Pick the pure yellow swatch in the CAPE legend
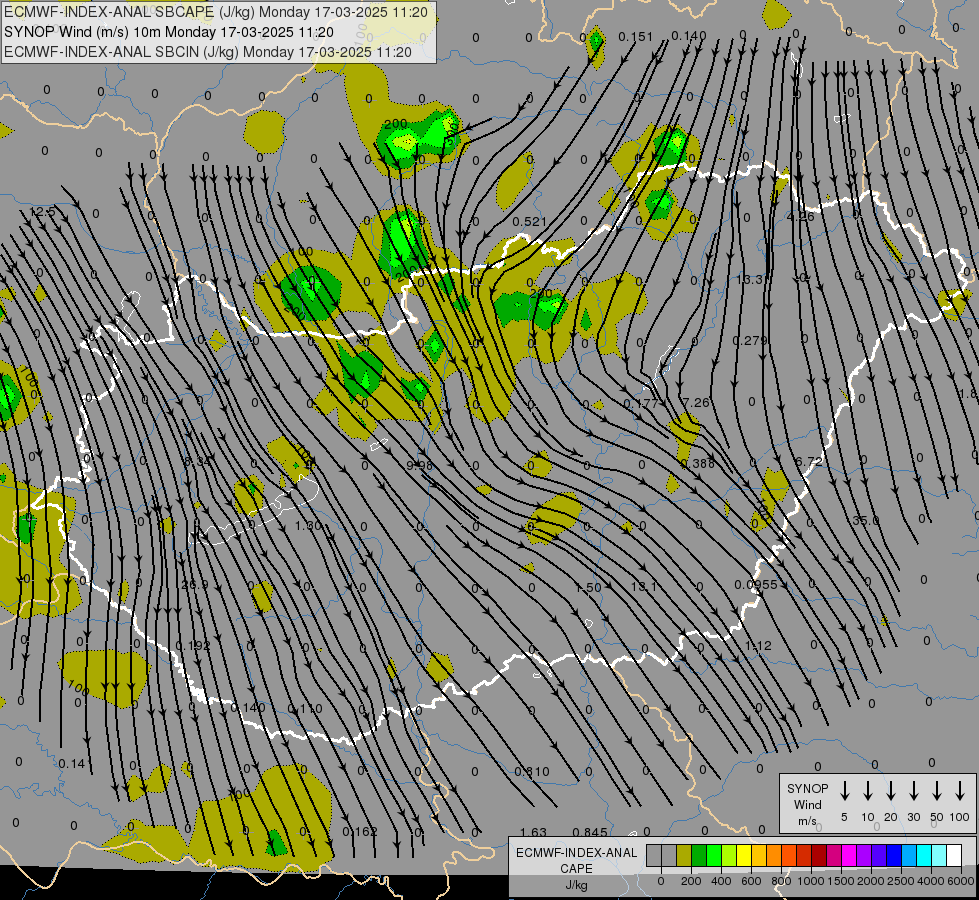Viewport: 979px width, 900px height. [744, 855]
